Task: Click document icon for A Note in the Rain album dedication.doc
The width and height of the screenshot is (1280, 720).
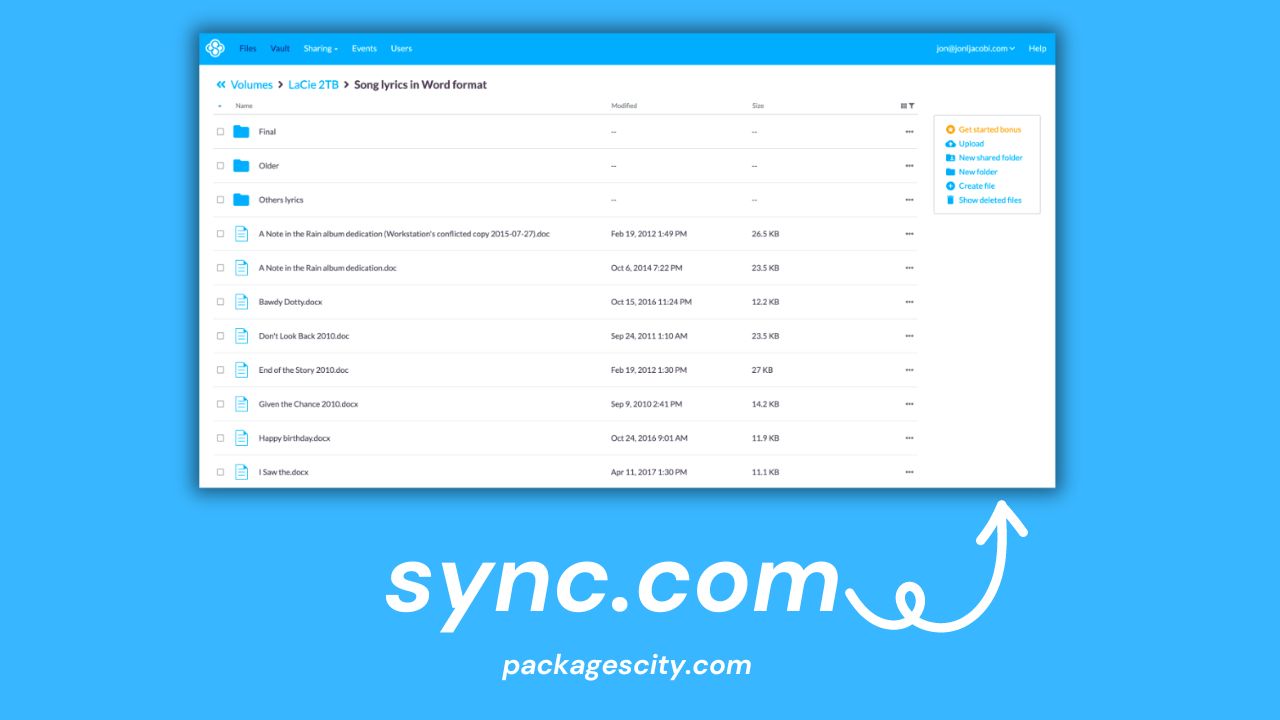Action: tap(241, 268)
